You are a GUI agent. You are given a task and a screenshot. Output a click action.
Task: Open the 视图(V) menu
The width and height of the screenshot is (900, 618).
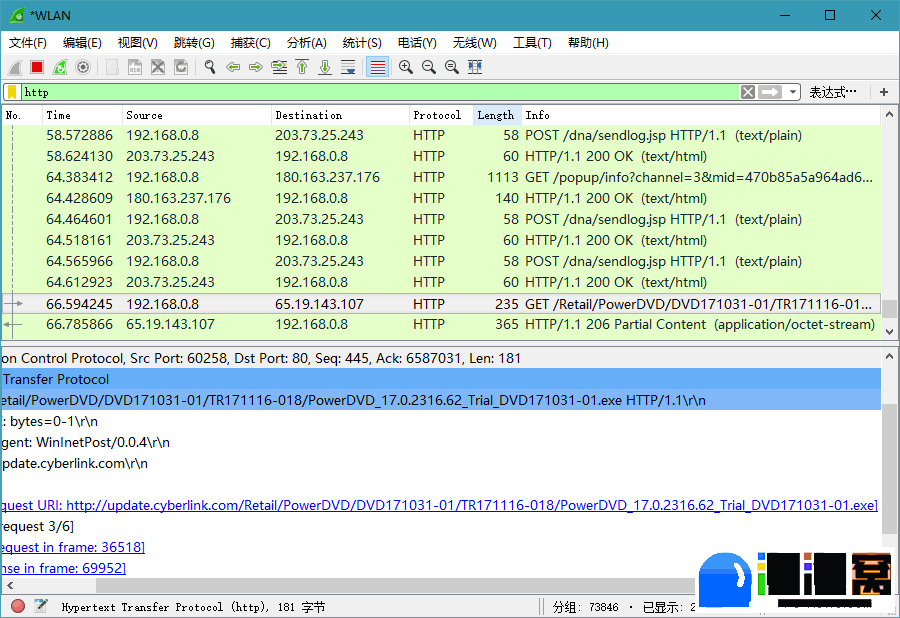click(x=138, y=43)
